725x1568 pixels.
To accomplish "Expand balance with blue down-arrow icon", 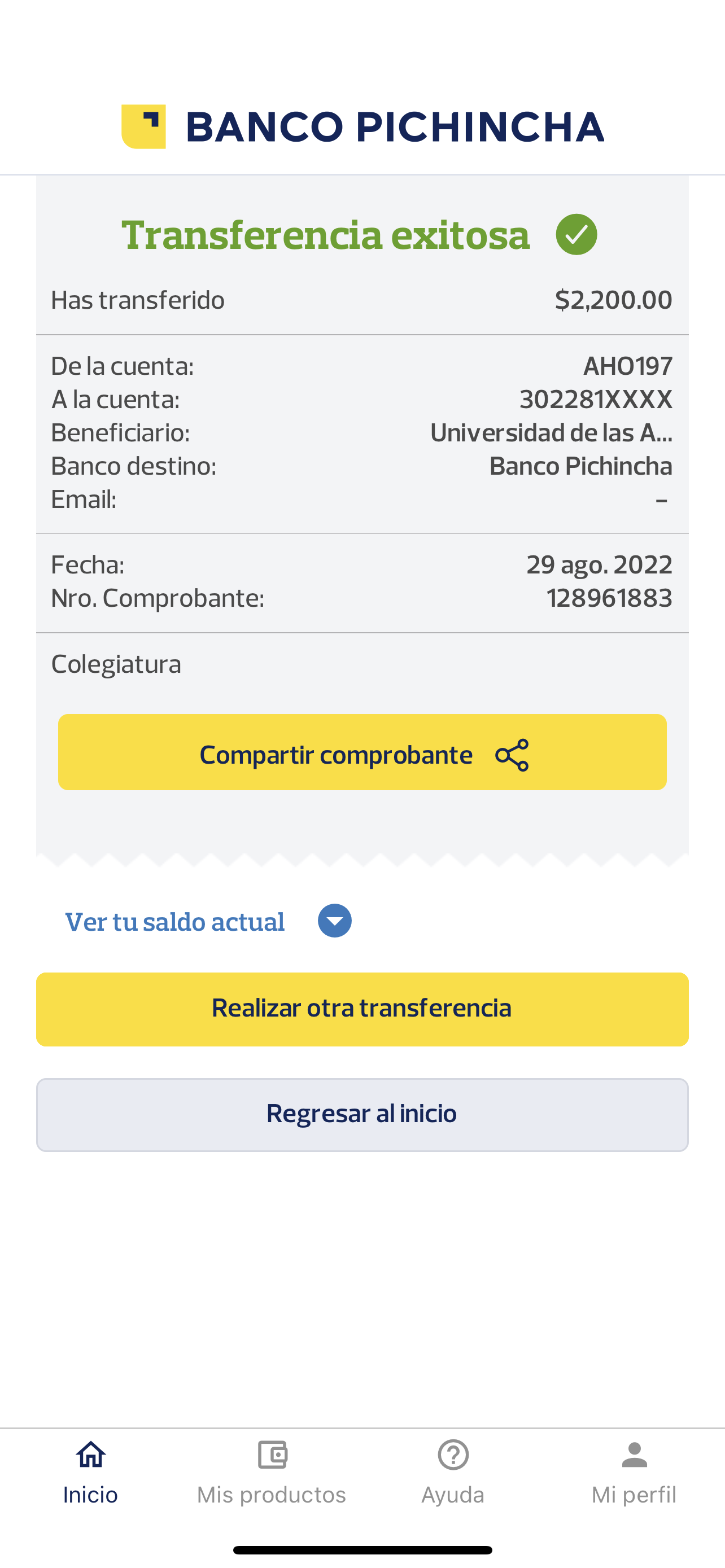I will (x=335, y=921).
